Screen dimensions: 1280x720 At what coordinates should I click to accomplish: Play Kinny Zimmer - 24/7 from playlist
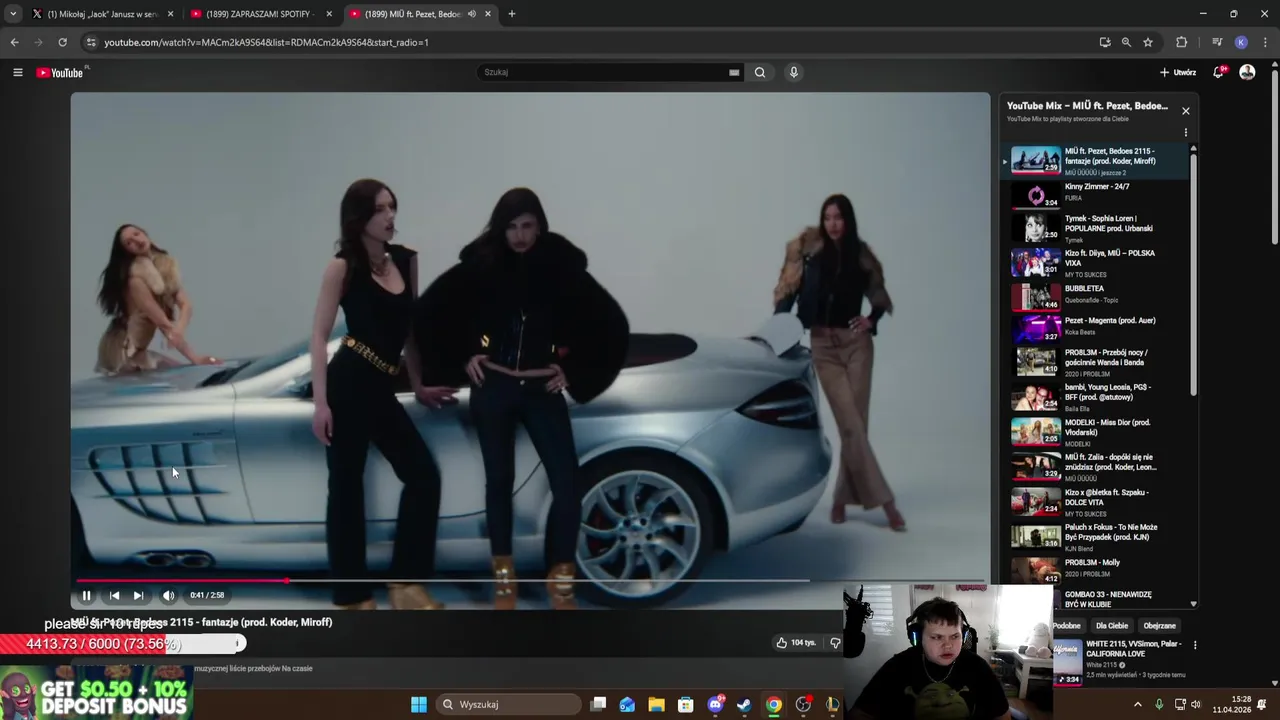(1096, 193)
